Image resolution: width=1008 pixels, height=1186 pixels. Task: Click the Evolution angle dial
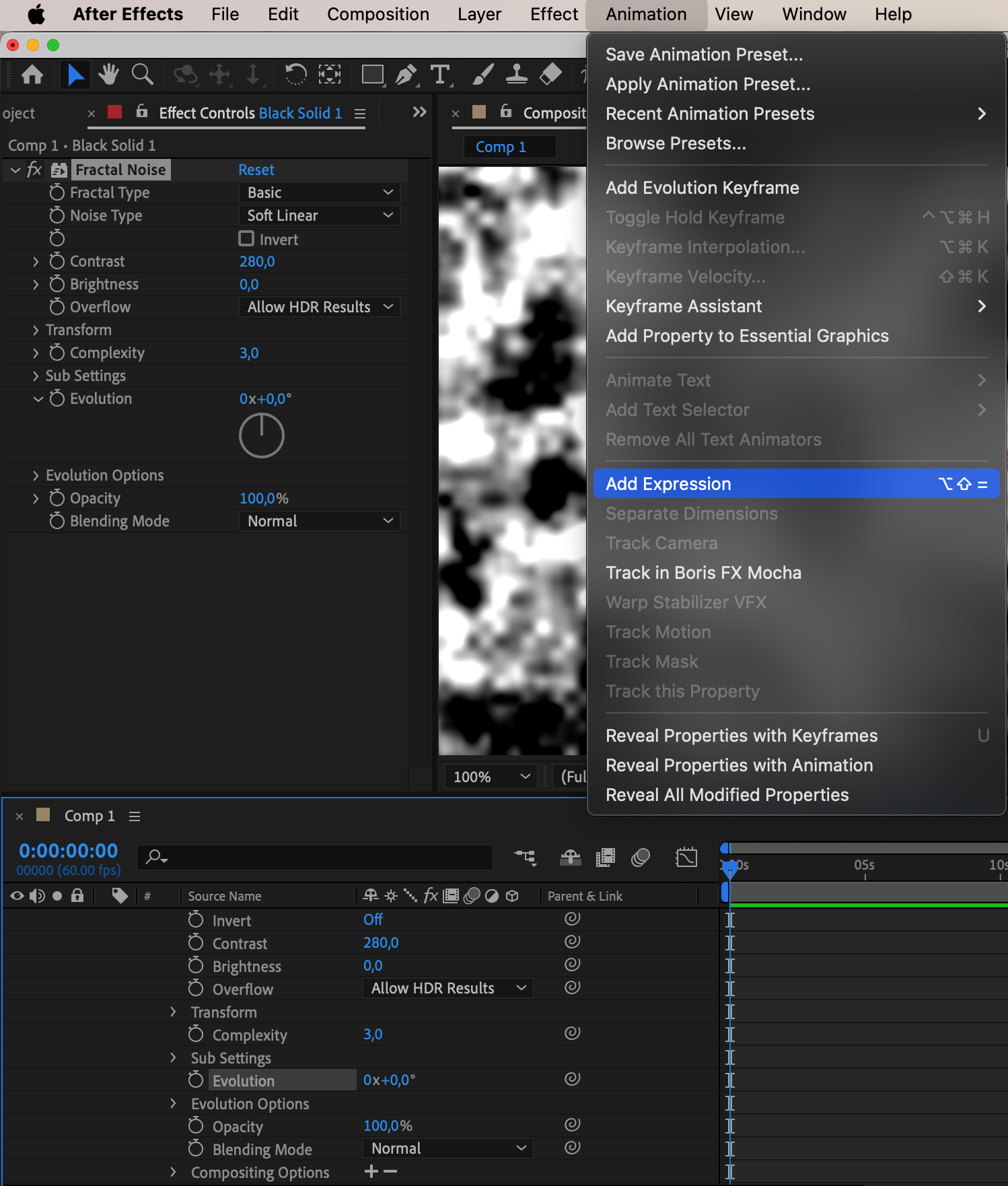pos(262,435)
